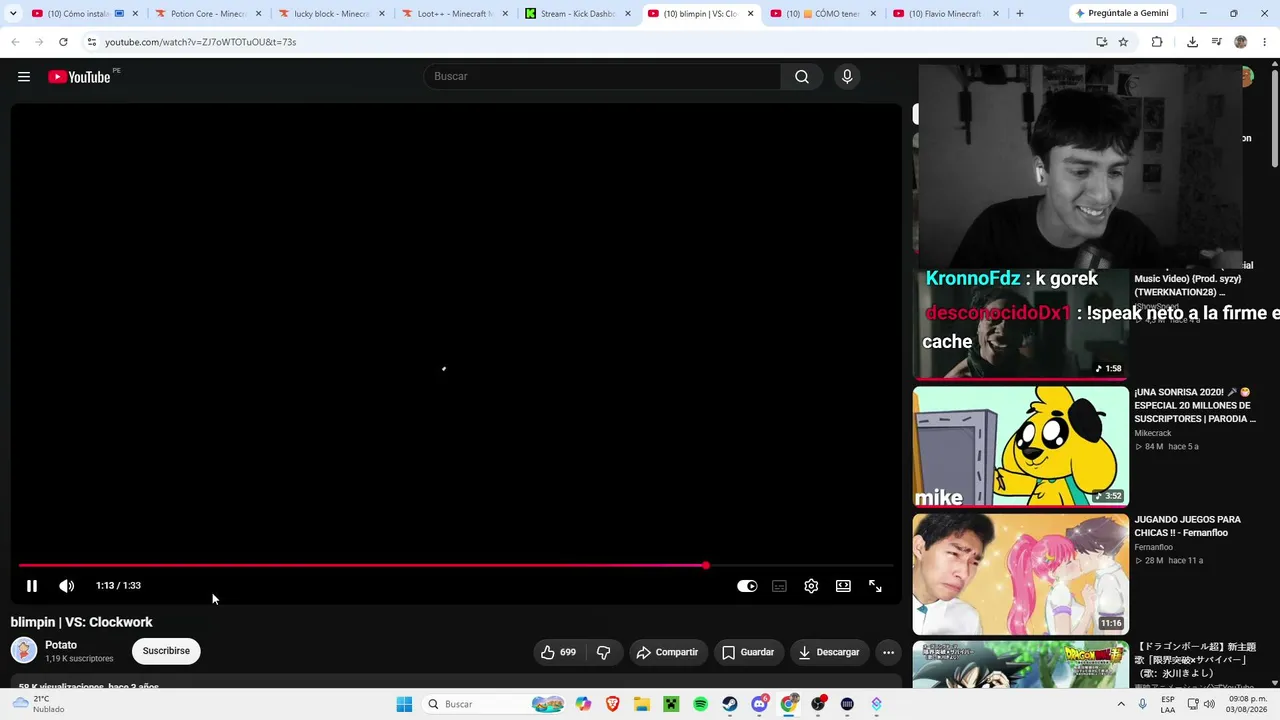Download the video with Descargar
Image resolution: width=1280 pixels, height=720 pixels.
(829, 652)
